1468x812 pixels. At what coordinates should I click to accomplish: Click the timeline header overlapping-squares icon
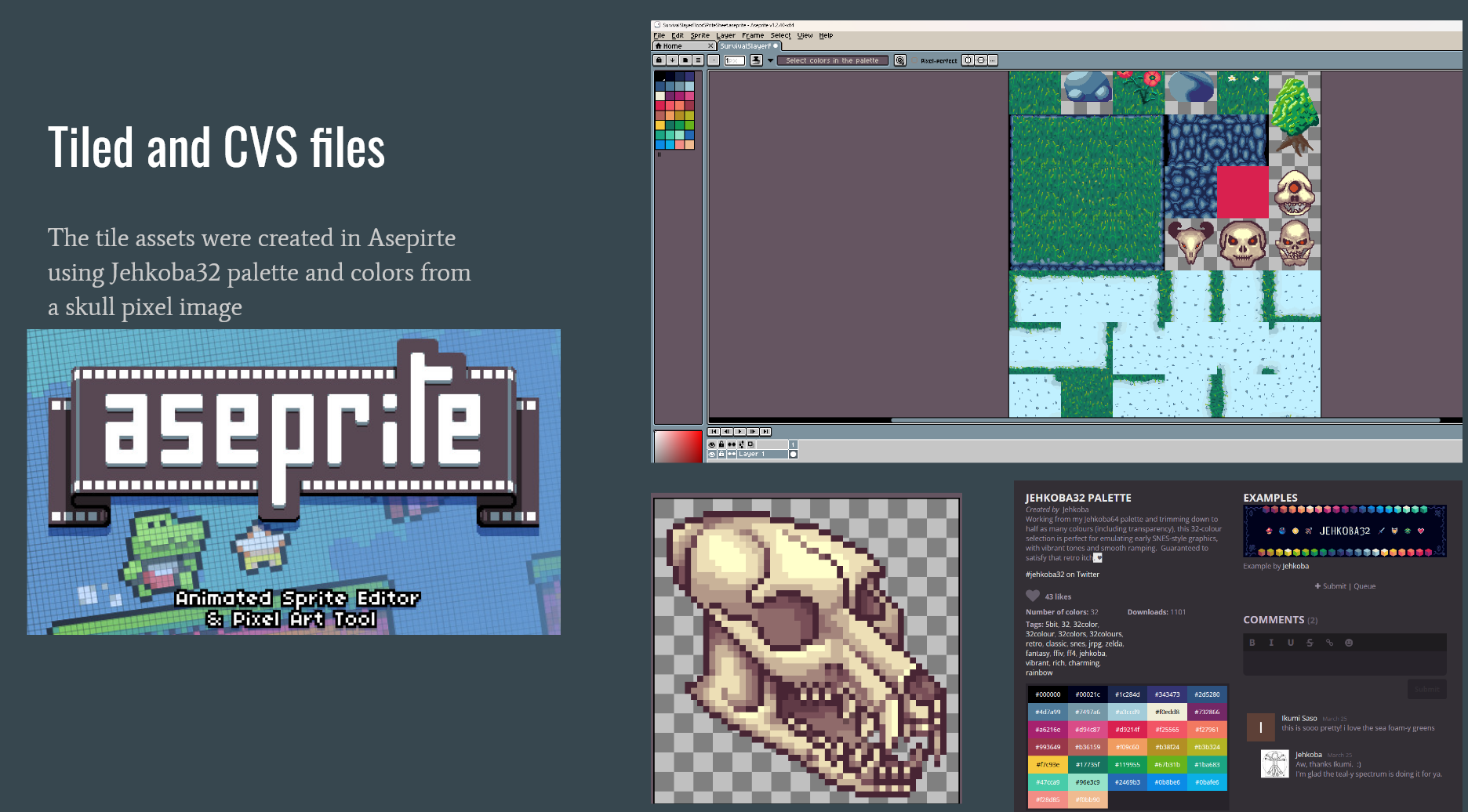[x=750, y=444]
